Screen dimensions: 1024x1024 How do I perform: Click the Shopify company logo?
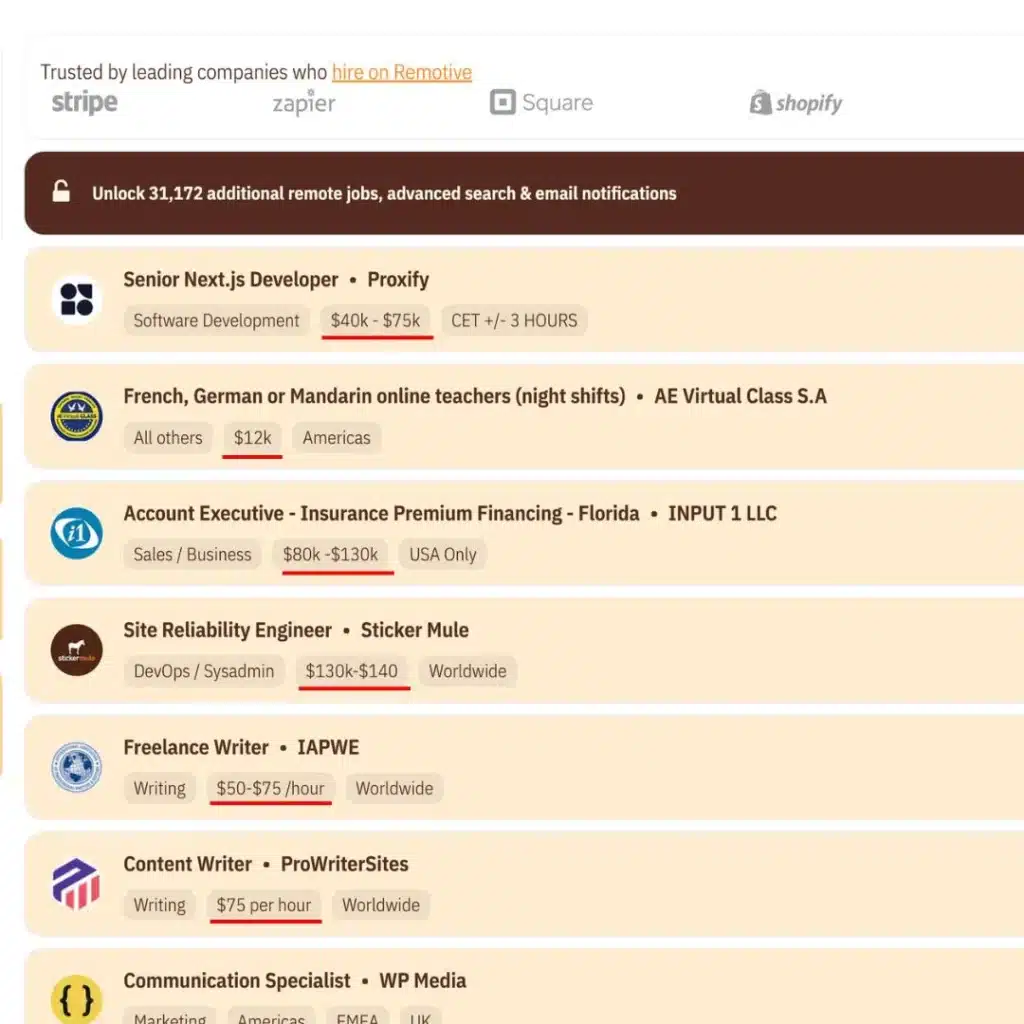[x=795, y=103]
